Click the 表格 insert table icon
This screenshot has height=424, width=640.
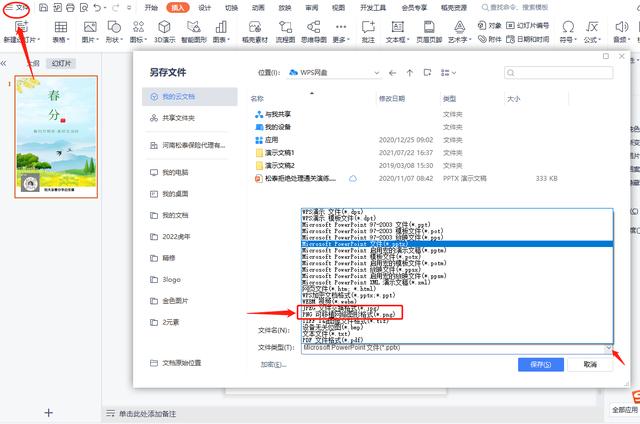[61, 27]
